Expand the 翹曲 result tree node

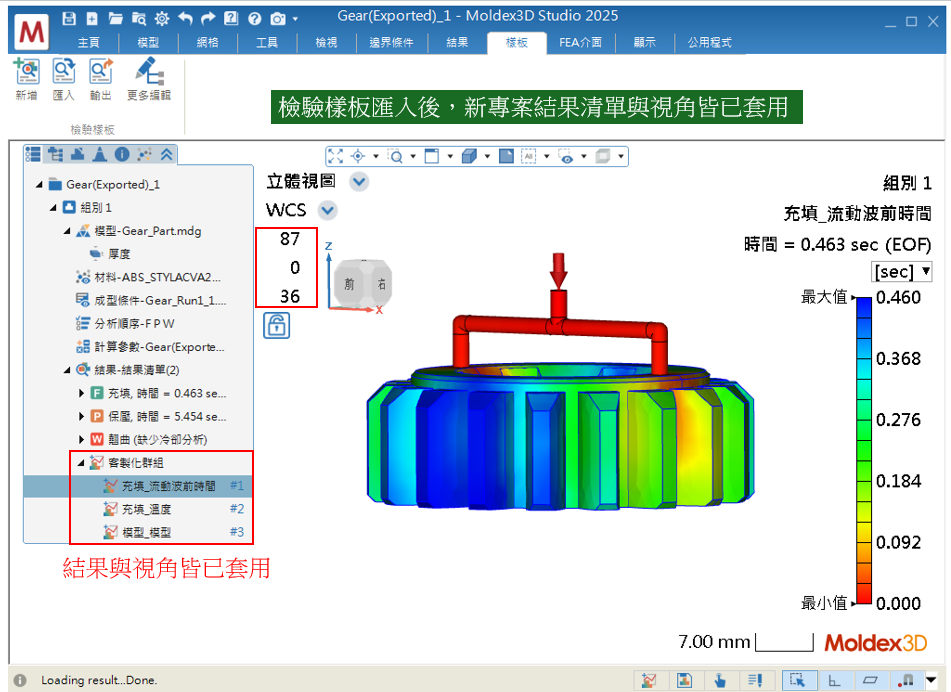82,439
